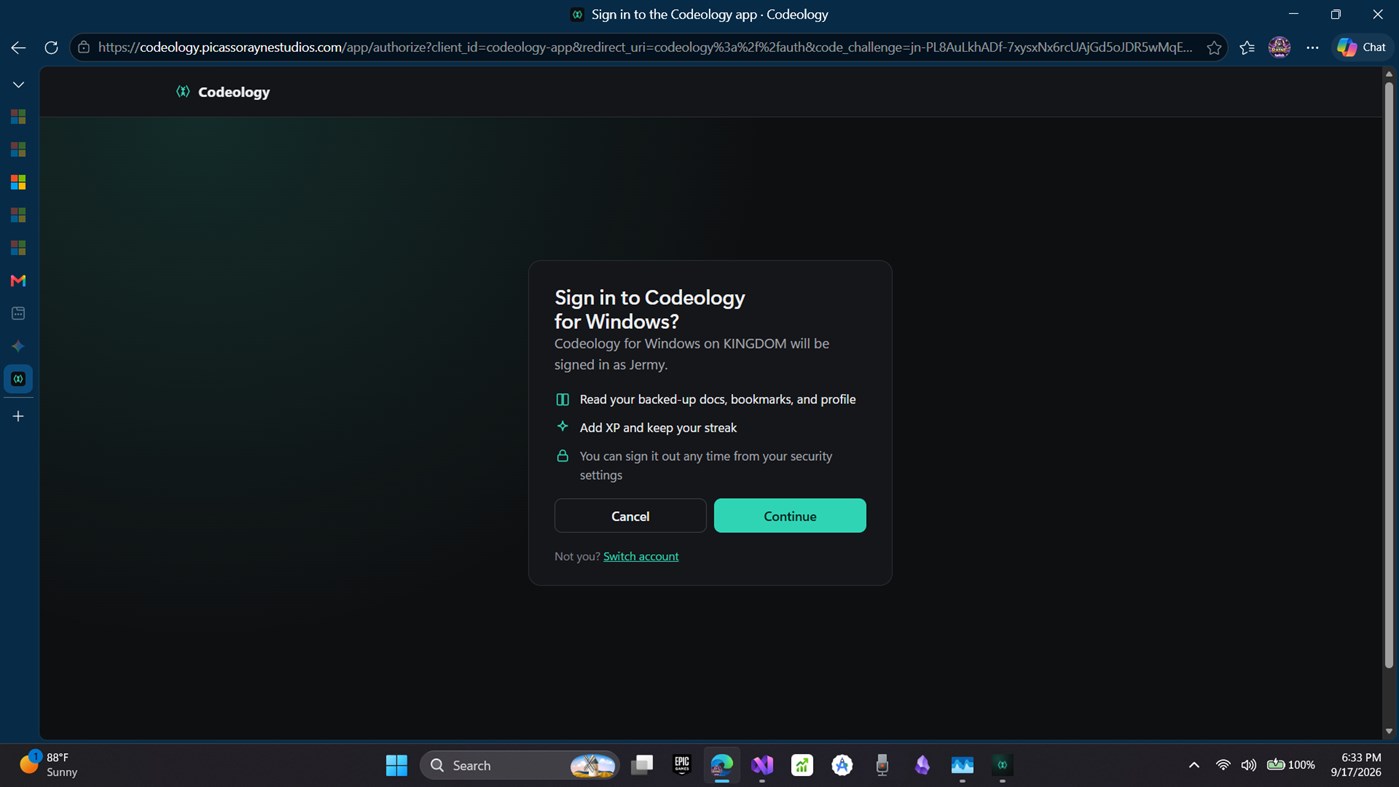The image size is (1399, 787).
Task: Switch to the brightly colored Microsoft tab
Action: click(x=18, y=182)
